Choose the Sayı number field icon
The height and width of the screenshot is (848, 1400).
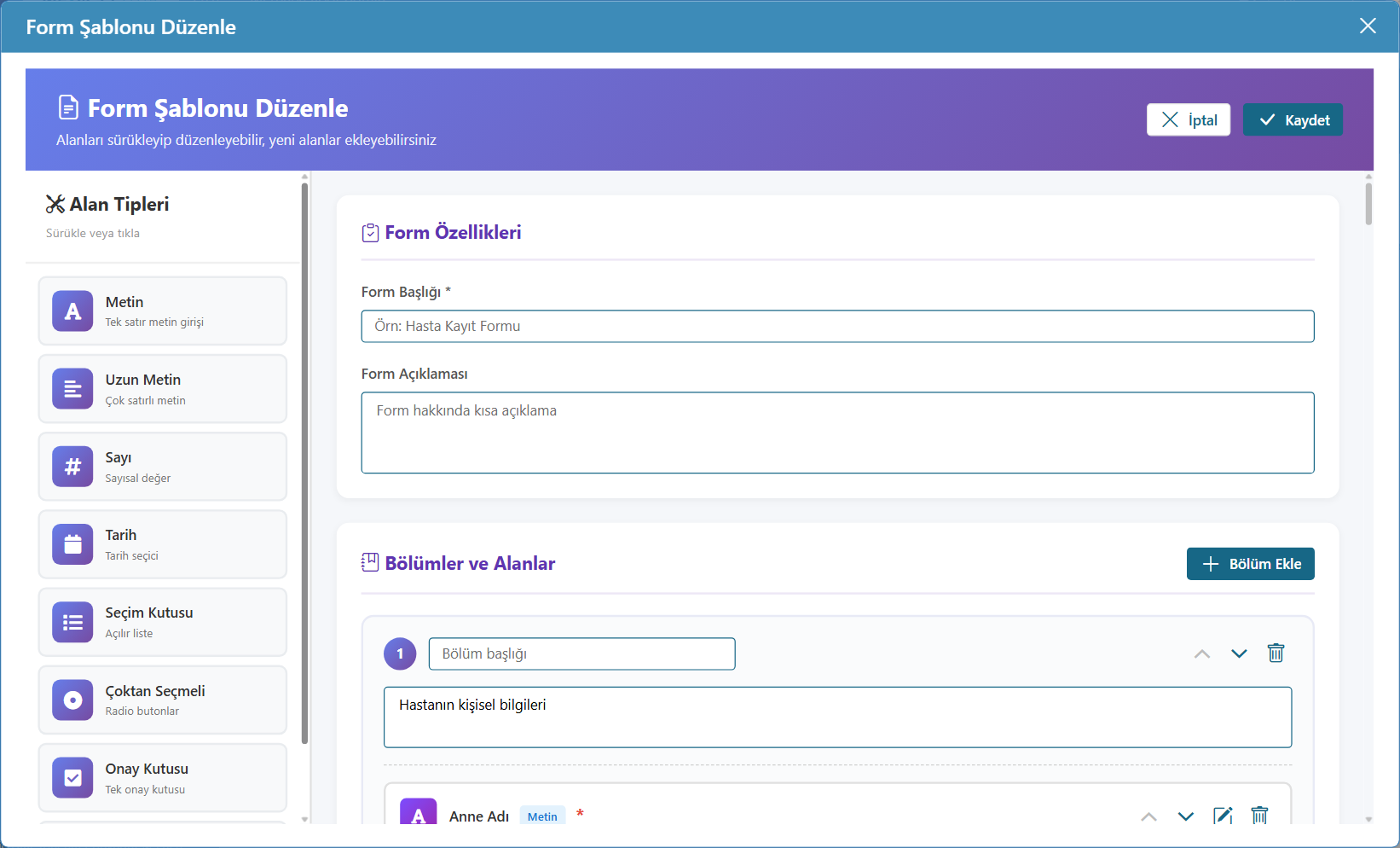72,467
